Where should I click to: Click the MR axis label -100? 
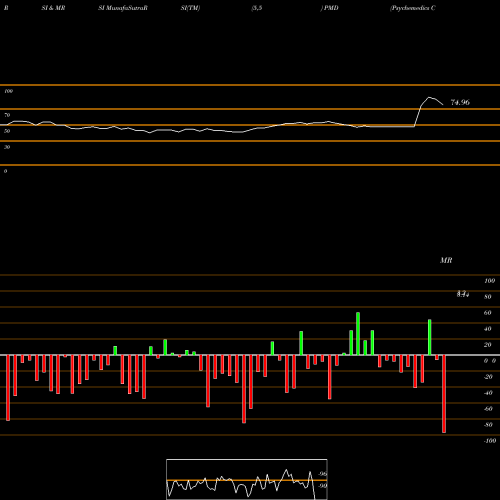pos(490,441)
